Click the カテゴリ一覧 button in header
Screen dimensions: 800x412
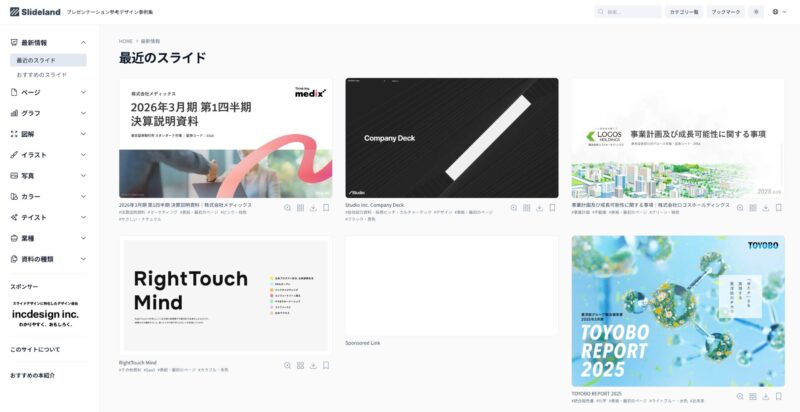click(684, 12)
